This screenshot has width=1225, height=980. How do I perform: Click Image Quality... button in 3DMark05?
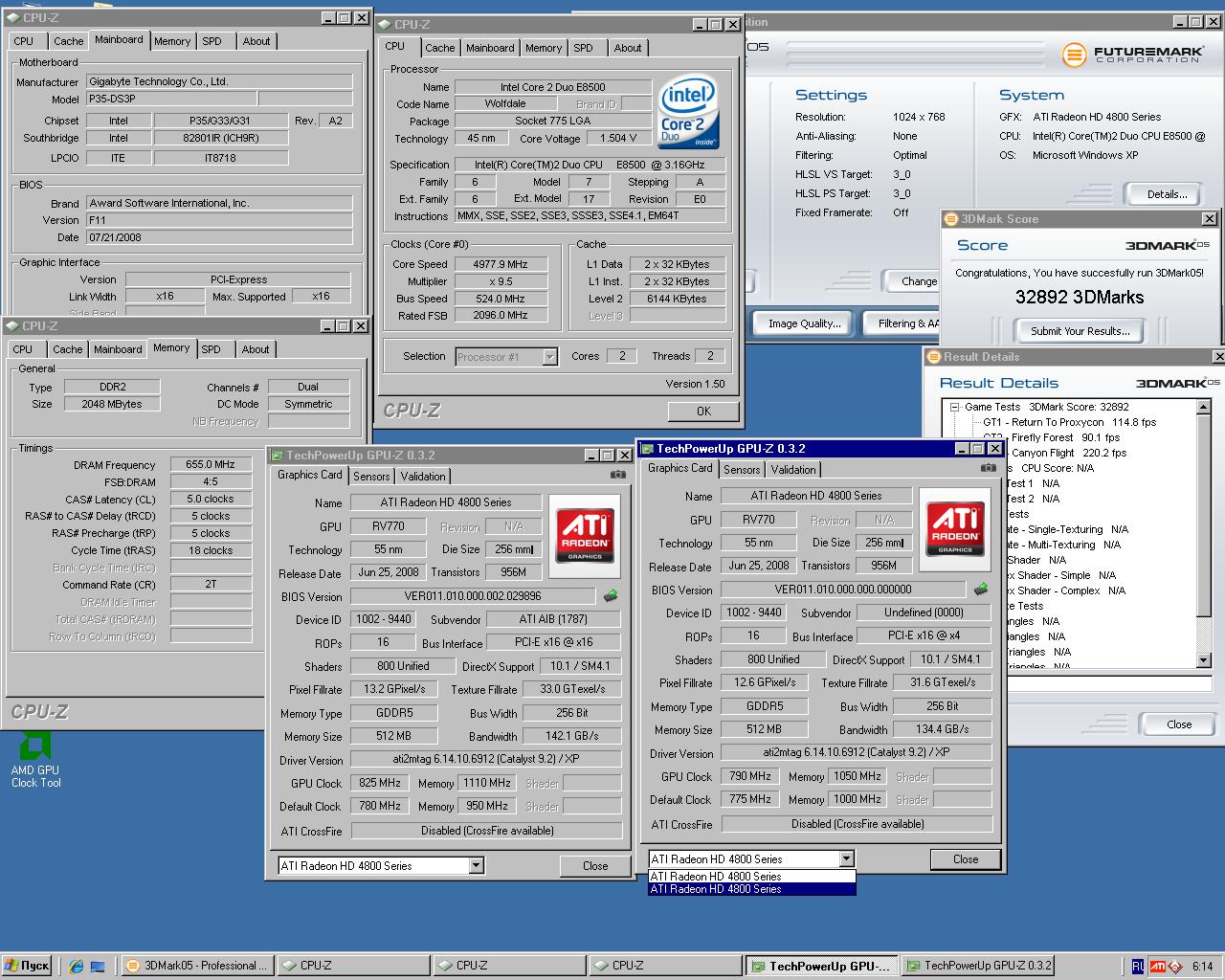click(x=804, y=323)
